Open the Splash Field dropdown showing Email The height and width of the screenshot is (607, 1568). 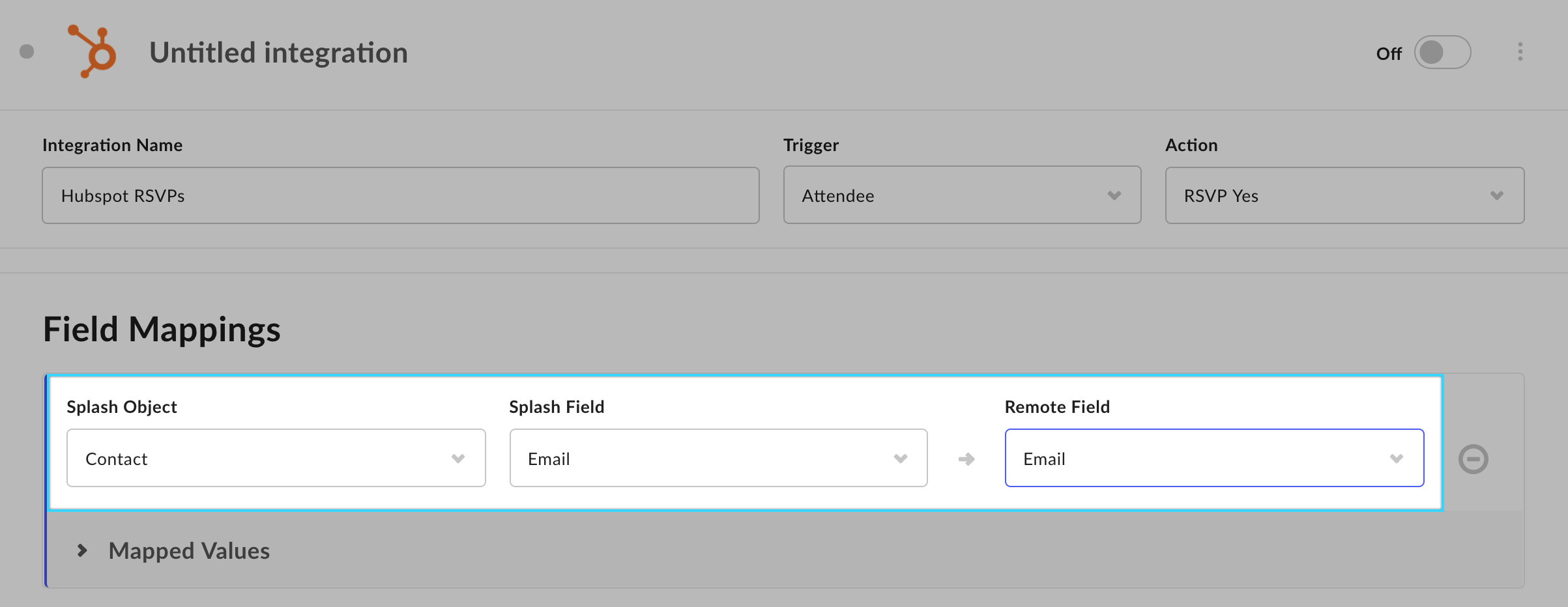718,458
